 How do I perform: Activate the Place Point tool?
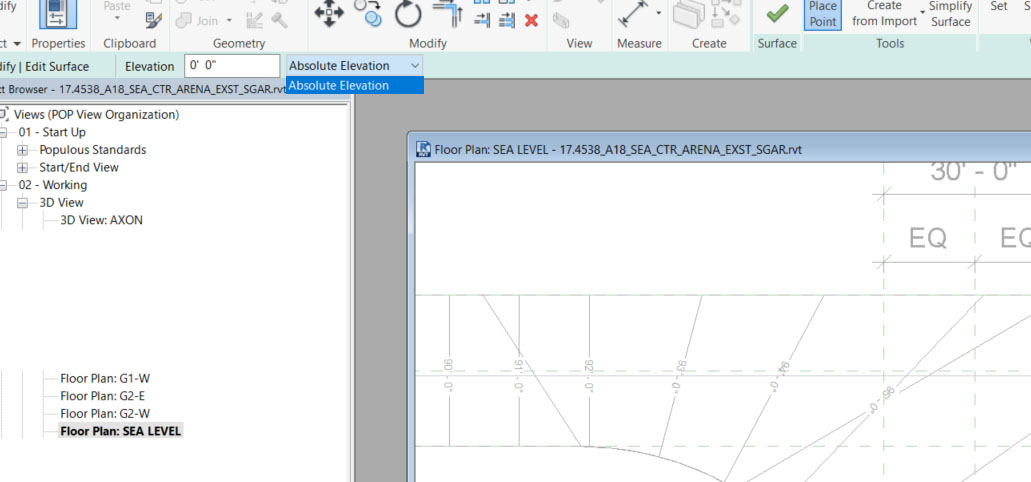pos(823,14)
